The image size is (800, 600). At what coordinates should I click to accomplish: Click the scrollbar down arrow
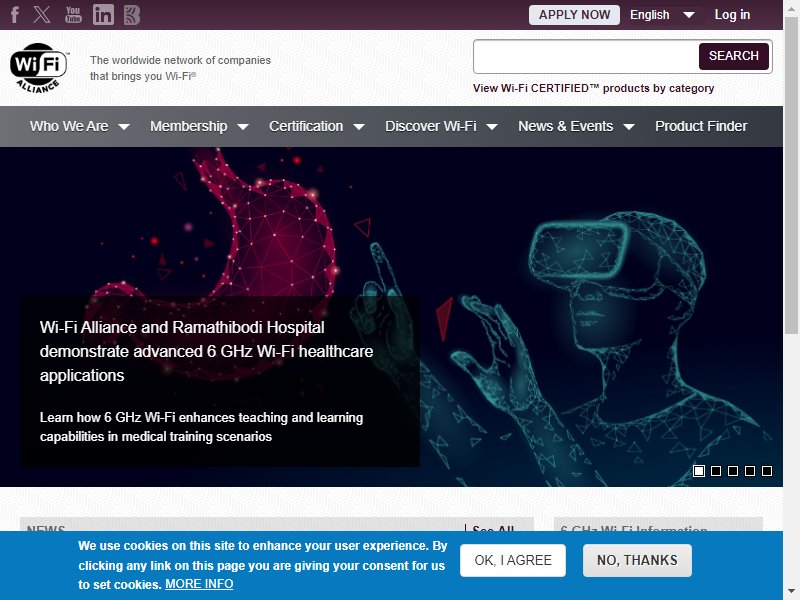pyautogui.click(x=791, y=592)
